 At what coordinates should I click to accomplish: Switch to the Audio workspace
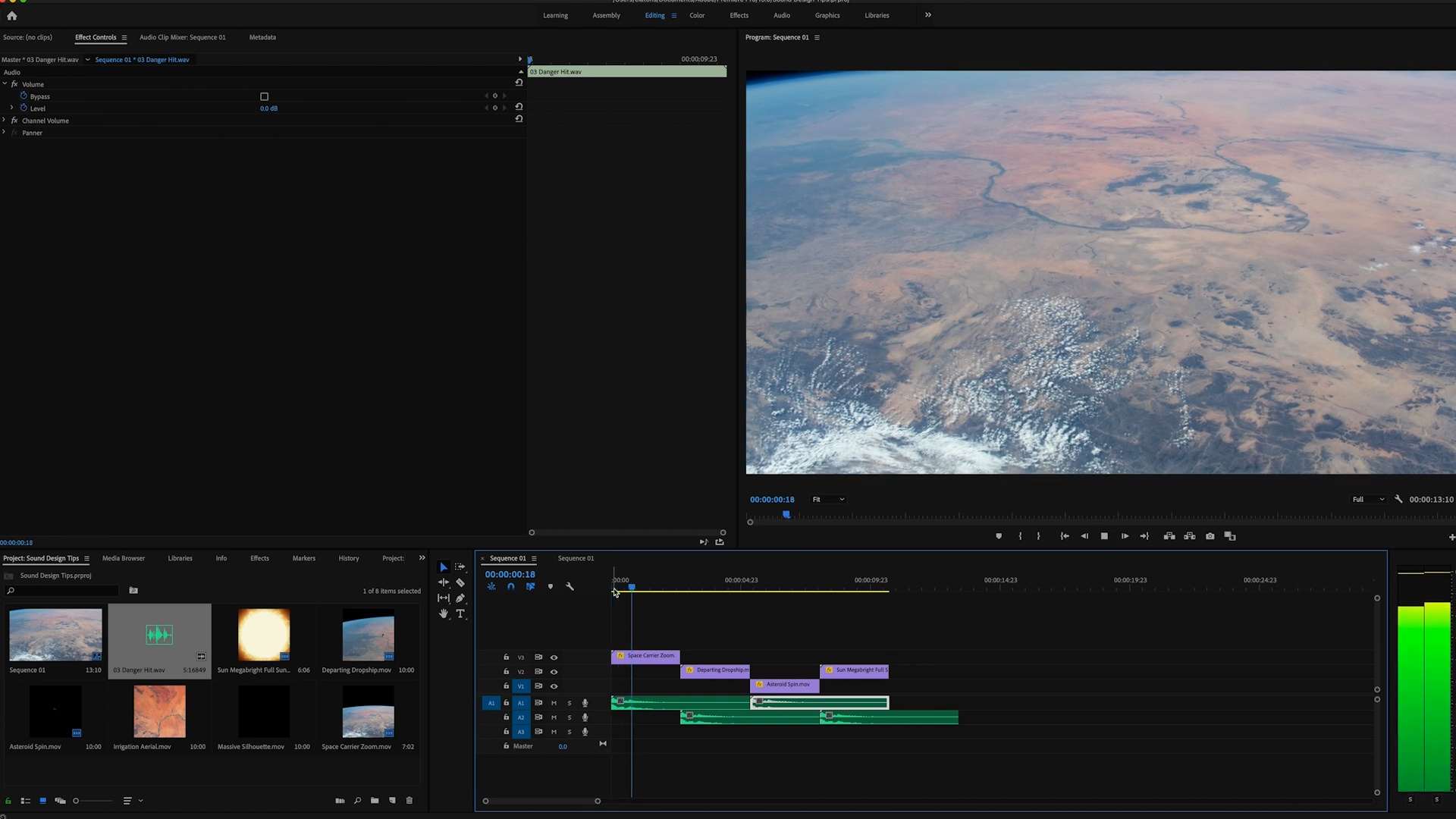tap(782, 15)
